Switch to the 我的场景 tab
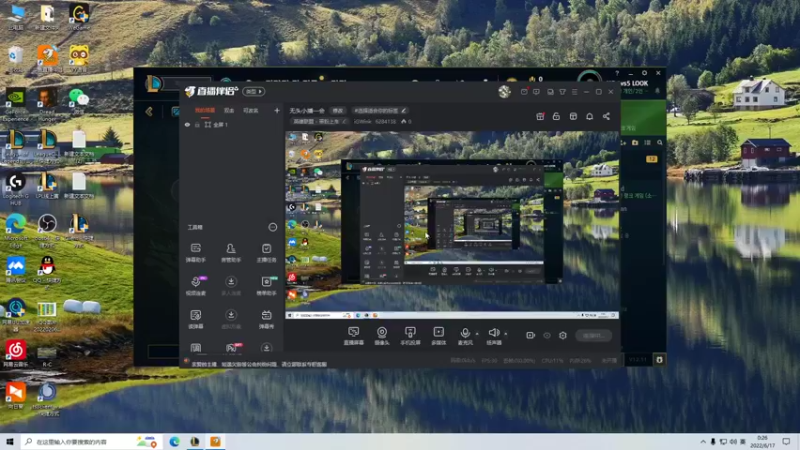The width and height of the screenshot is (800, 450). 205,110
